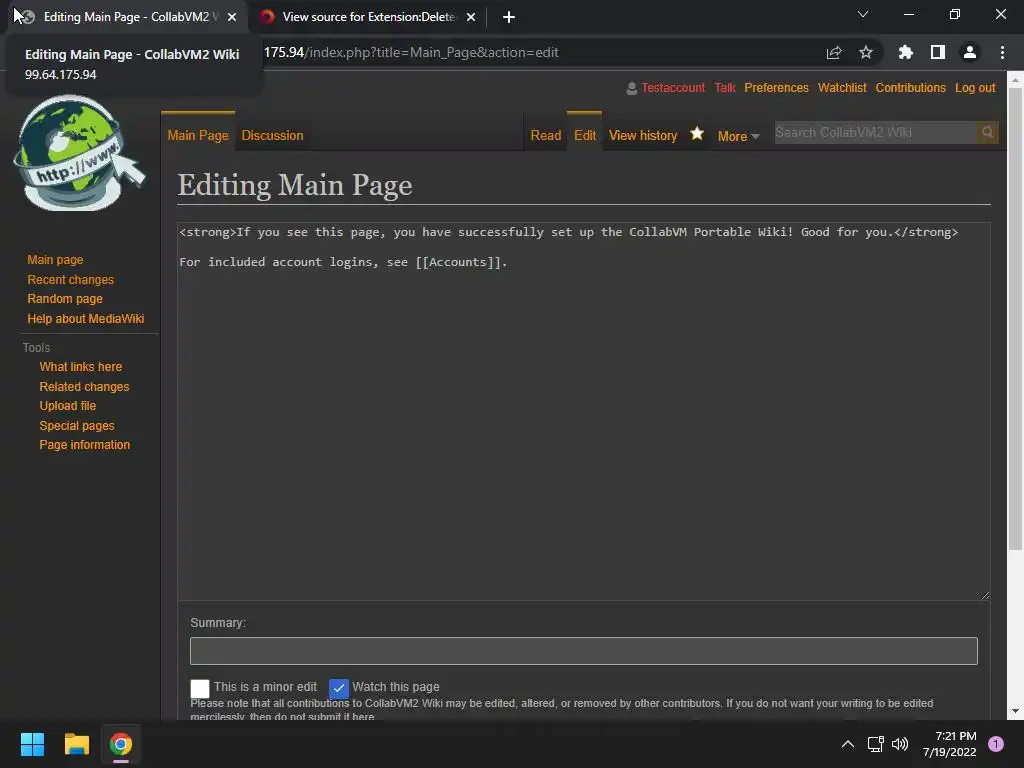The height and width of the screenshot is (768, 1024).
Task: Go to Main page in sidebar
Action: (55, 260)
